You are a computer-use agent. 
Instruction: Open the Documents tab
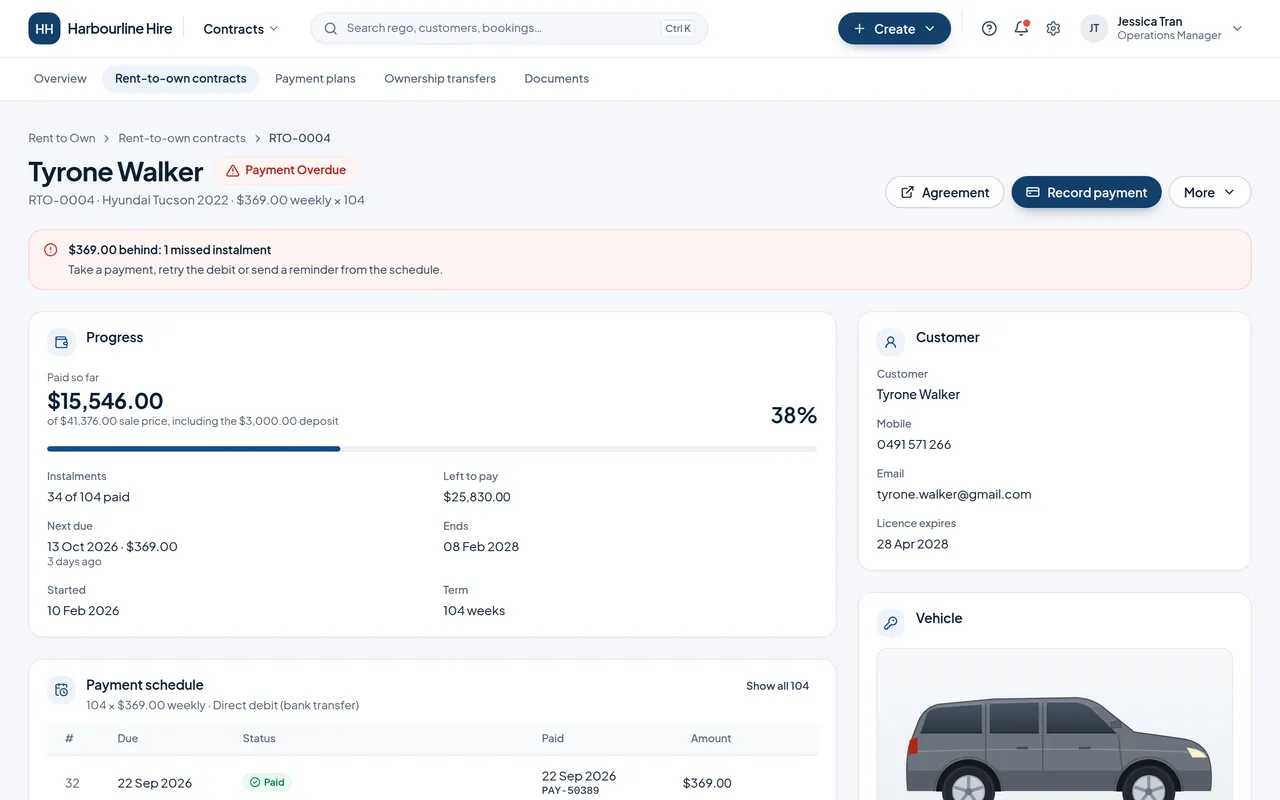point(557,79)
